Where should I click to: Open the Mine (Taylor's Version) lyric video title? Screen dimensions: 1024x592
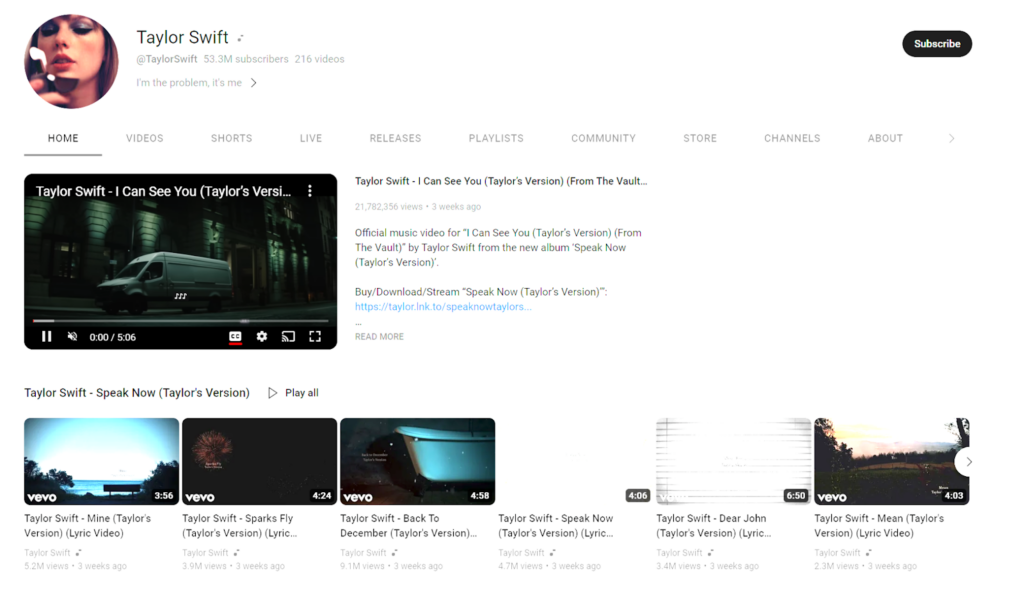click(88, 525)
